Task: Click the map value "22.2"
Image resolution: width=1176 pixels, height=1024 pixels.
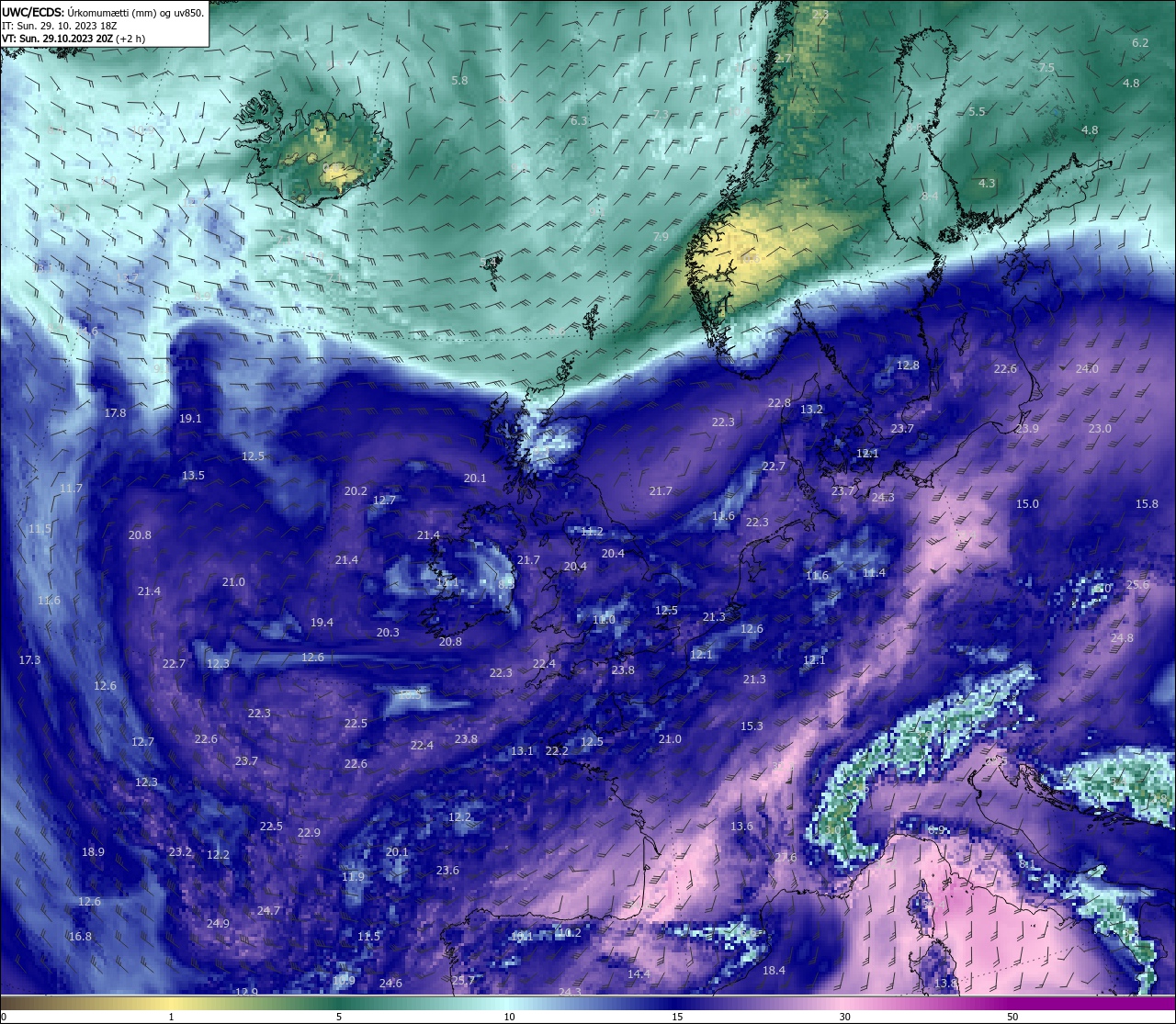Action: (557, 751)
